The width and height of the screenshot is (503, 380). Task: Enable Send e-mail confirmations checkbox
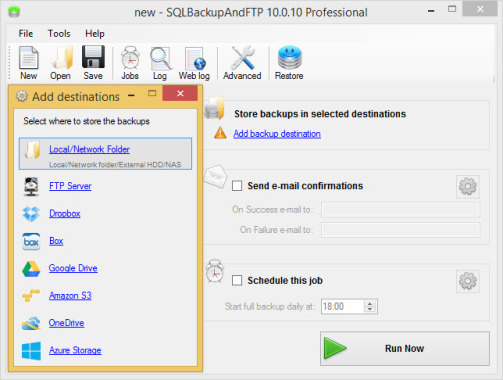point(237,186)
